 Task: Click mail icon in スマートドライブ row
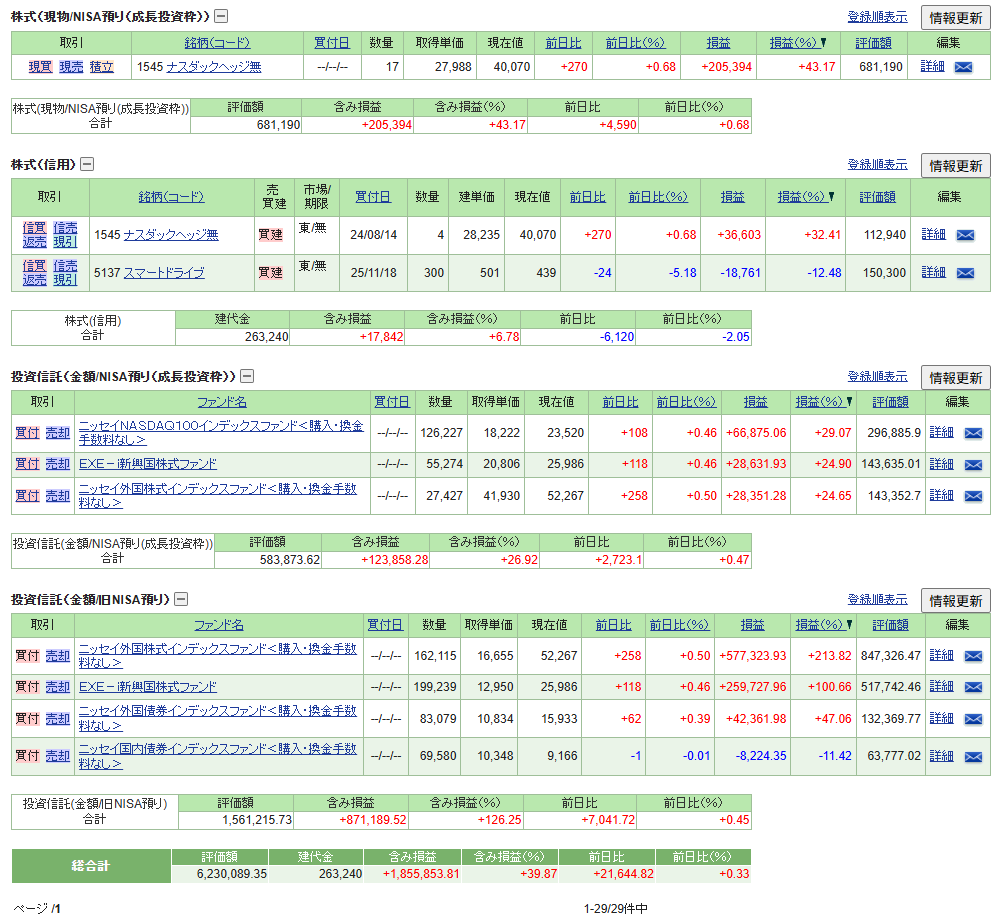coord(964,273)
